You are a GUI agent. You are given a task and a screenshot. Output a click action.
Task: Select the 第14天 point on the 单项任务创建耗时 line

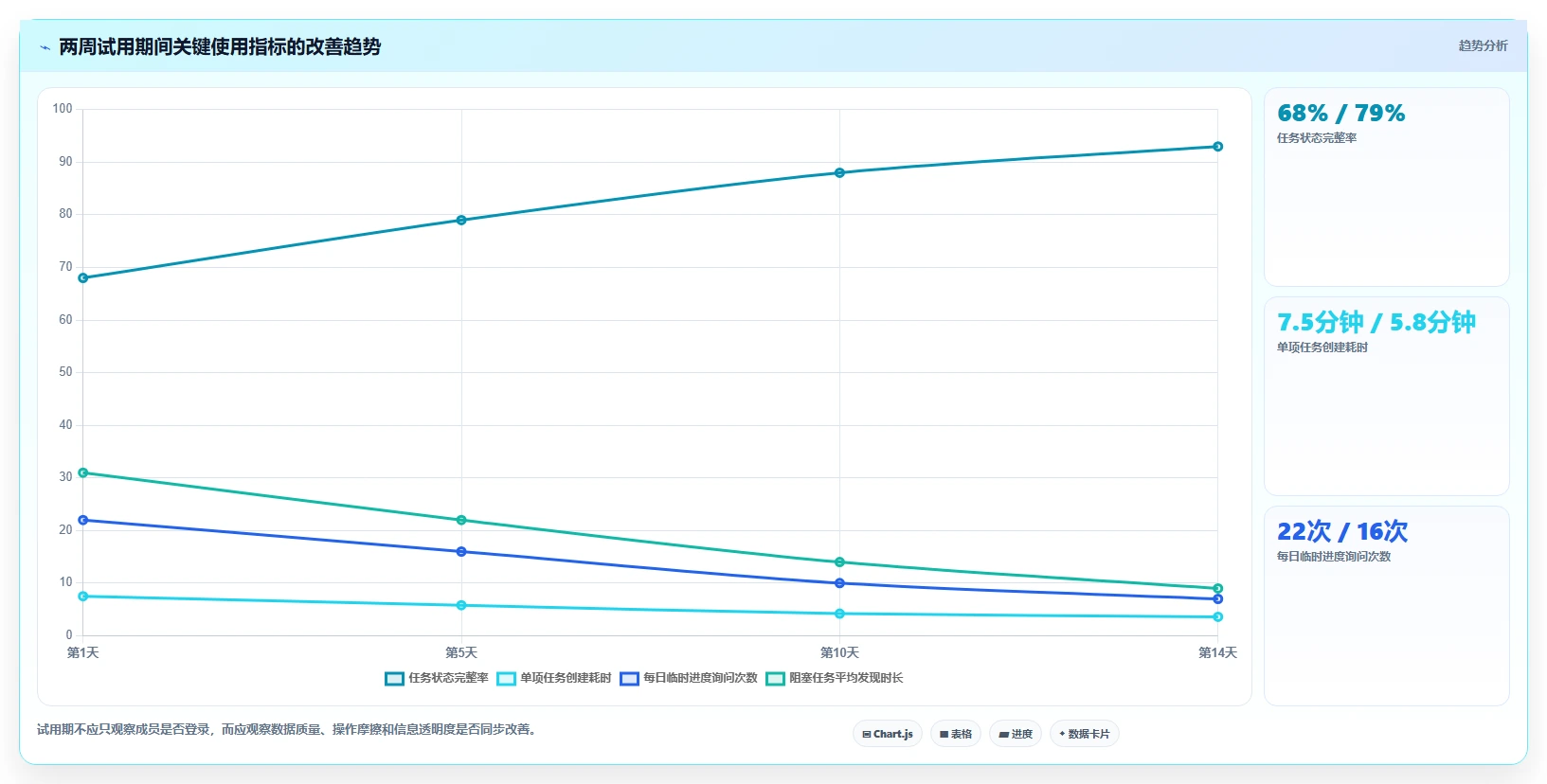click(1218, 617)
